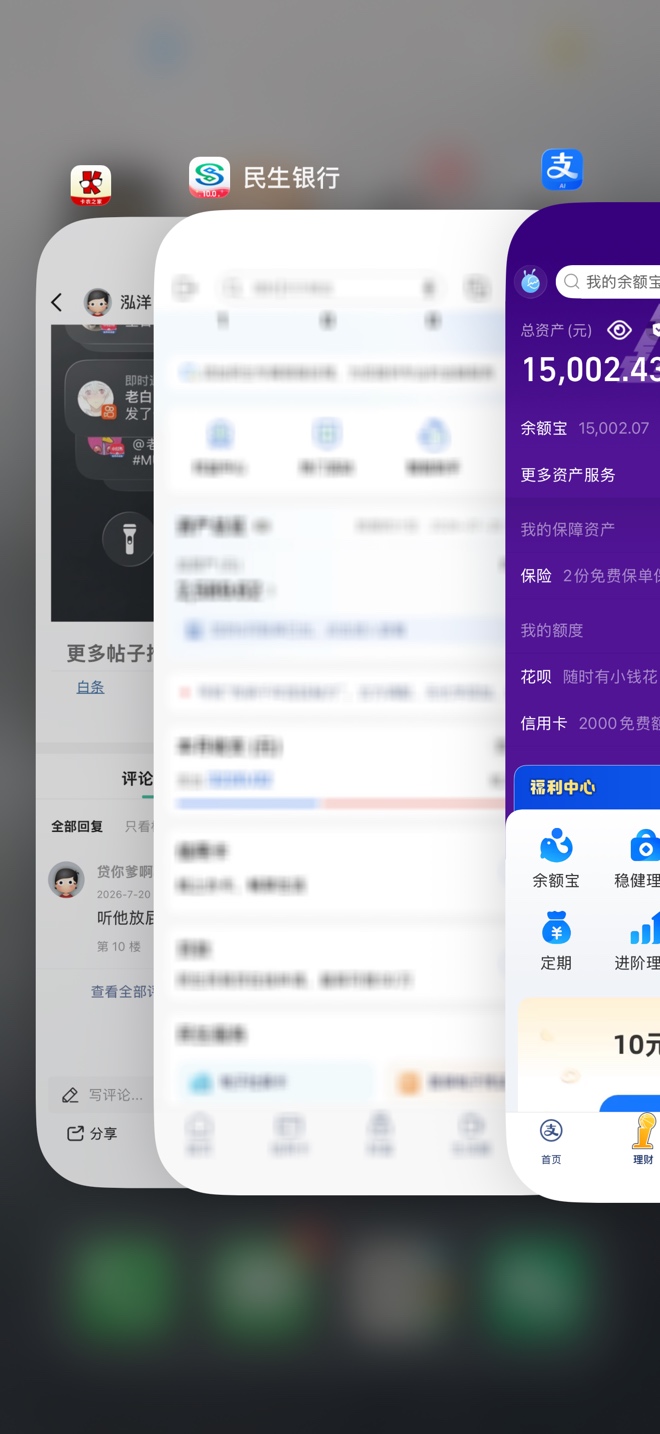Open the 查看全部评 link under the comment
660x1434 pixels.
click(x=123, y=991)
